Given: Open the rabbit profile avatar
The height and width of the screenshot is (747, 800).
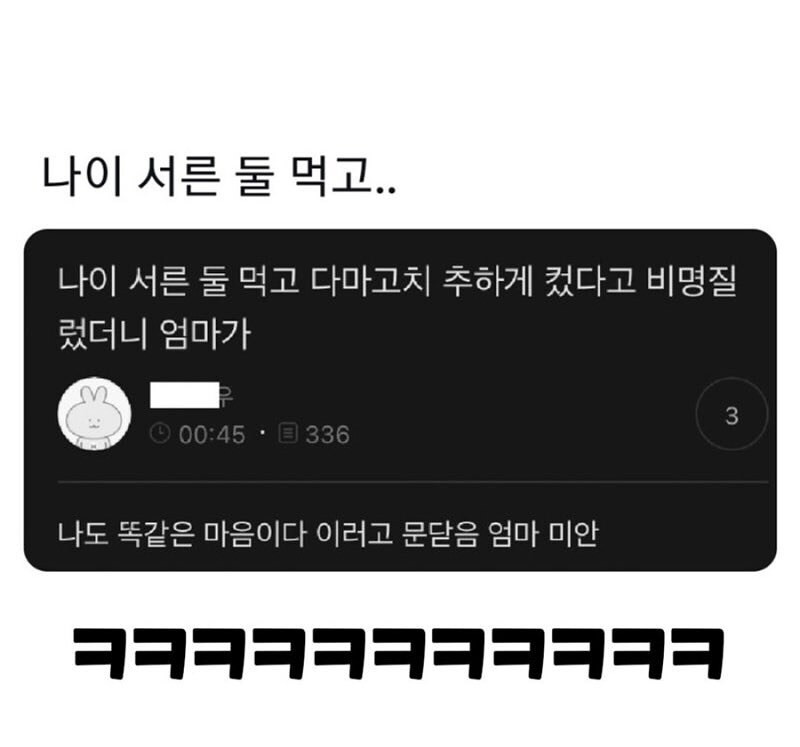Looking at the screenshot, I should pos(94,414).
